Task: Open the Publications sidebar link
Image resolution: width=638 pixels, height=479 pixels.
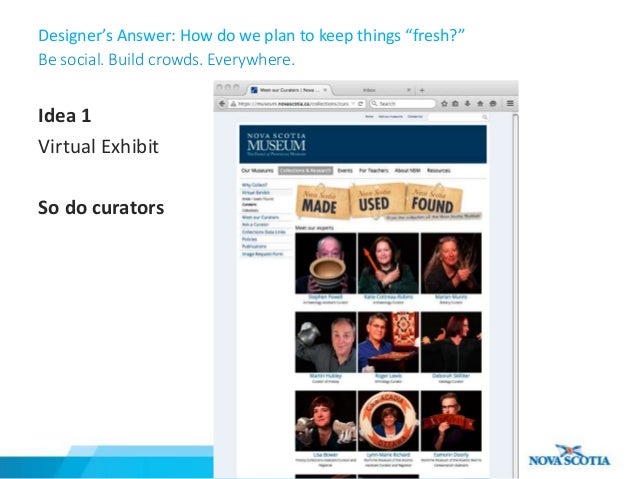Action: click(254, 247)
